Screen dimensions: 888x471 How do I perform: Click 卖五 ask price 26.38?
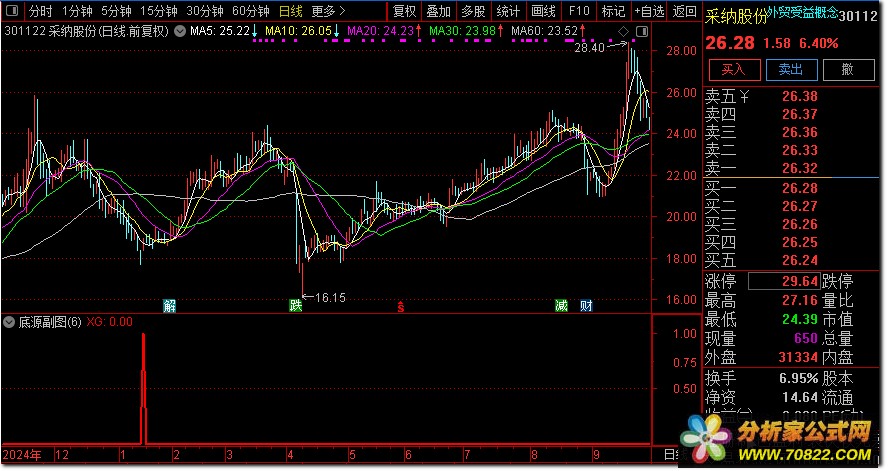(x=800, y=97)
